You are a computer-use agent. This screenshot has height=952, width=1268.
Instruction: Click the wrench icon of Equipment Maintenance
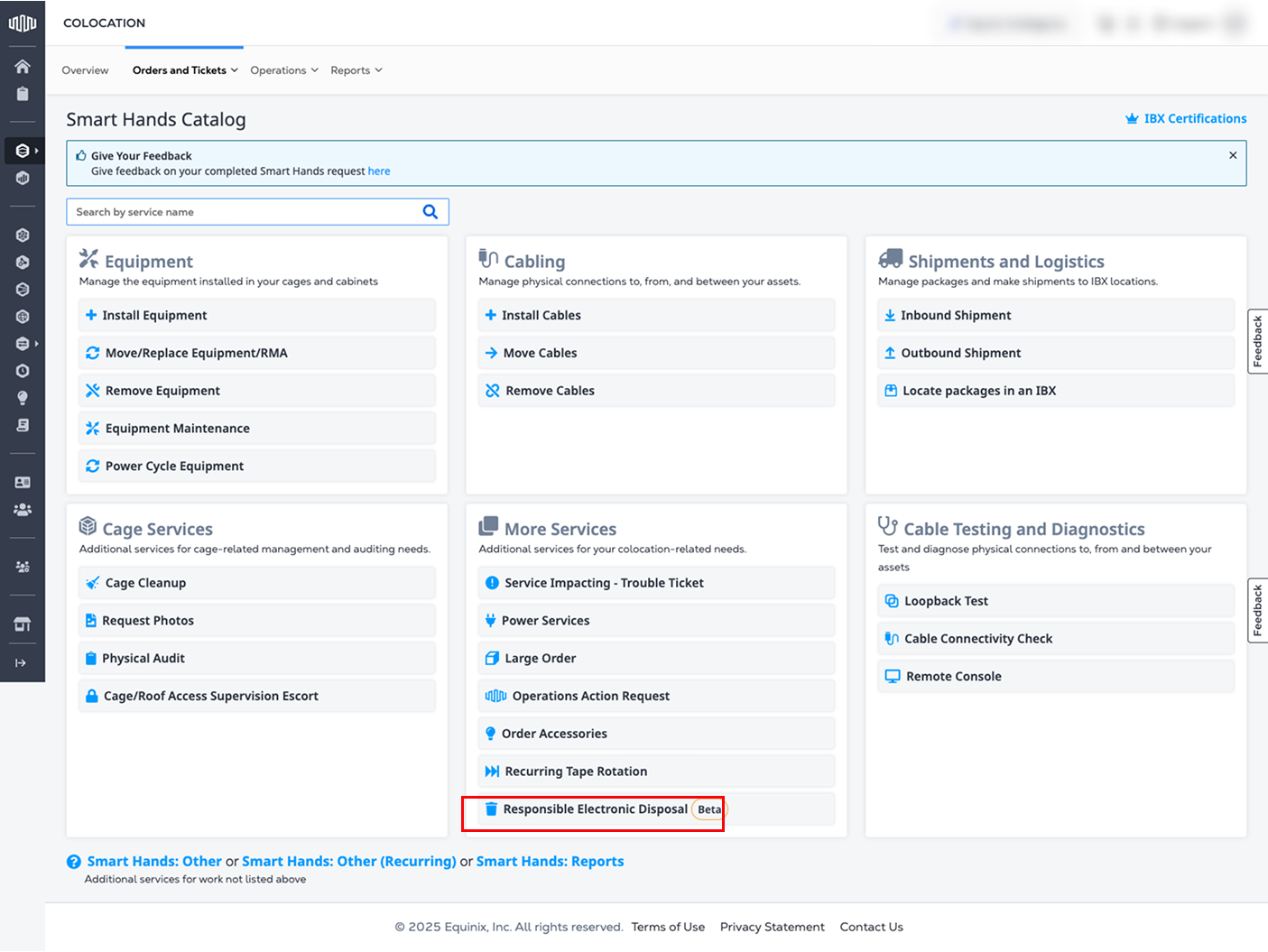point(93,429)
